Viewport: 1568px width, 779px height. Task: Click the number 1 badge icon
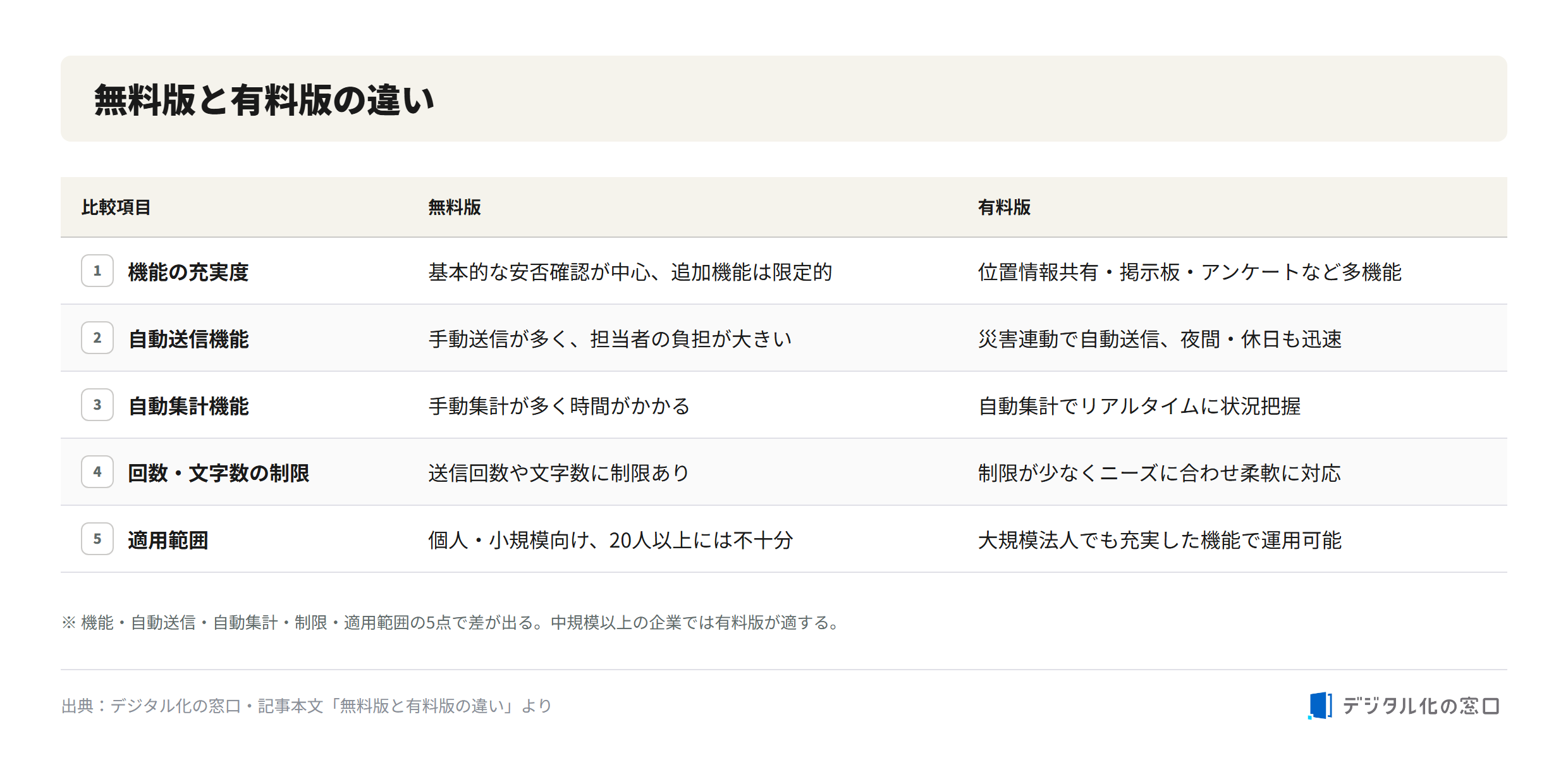tap(97, 271)
